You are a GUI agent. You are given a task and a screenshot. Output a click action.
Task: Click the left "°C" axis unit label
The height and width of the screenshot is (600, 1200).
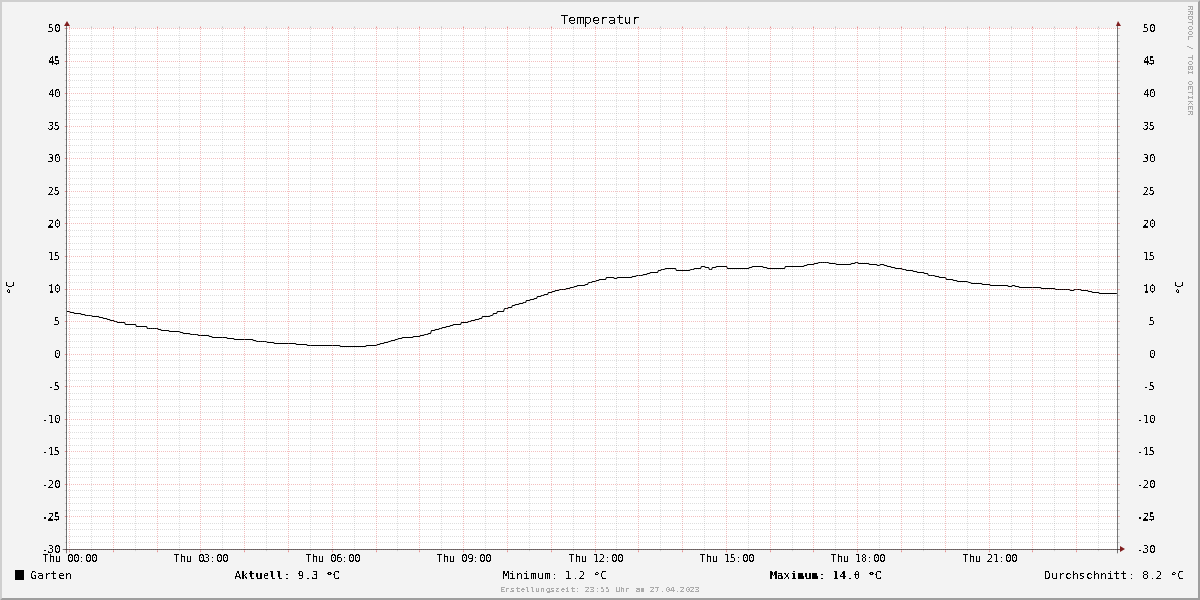[x=10, y=288]
